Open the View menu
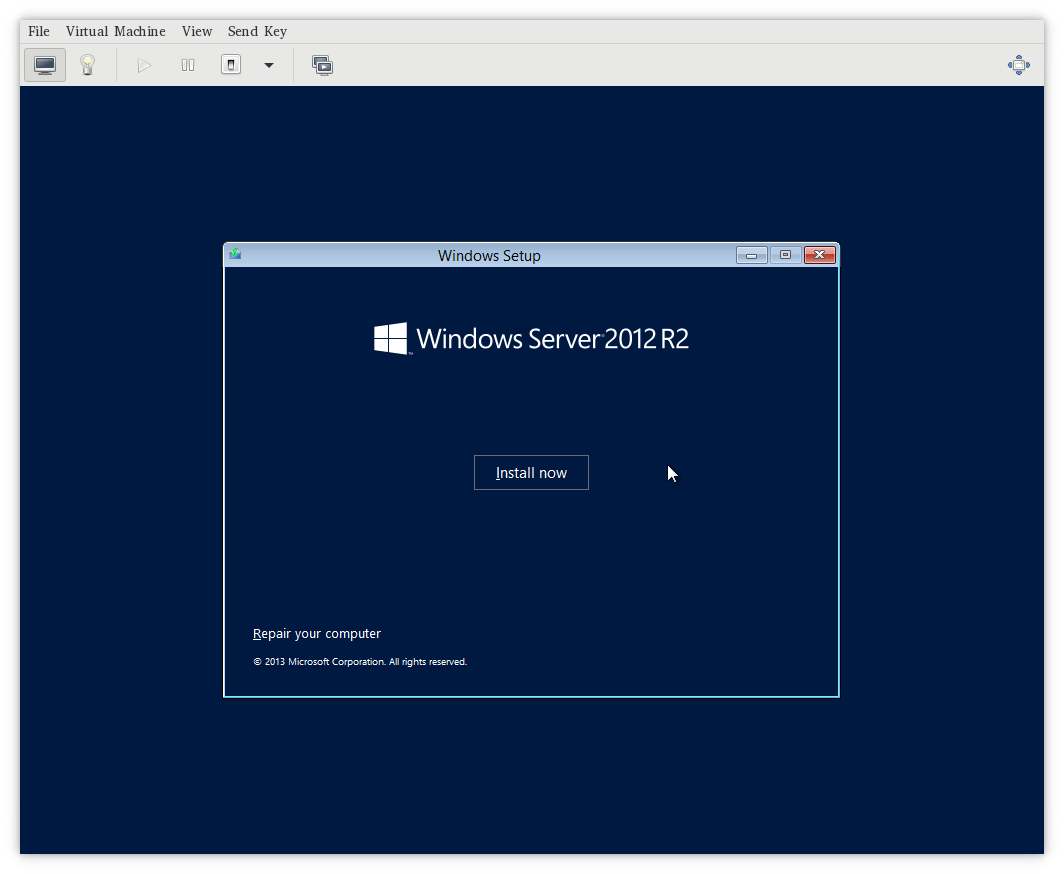The width and height of the screenshot is (1064, 874). point(196,31)
